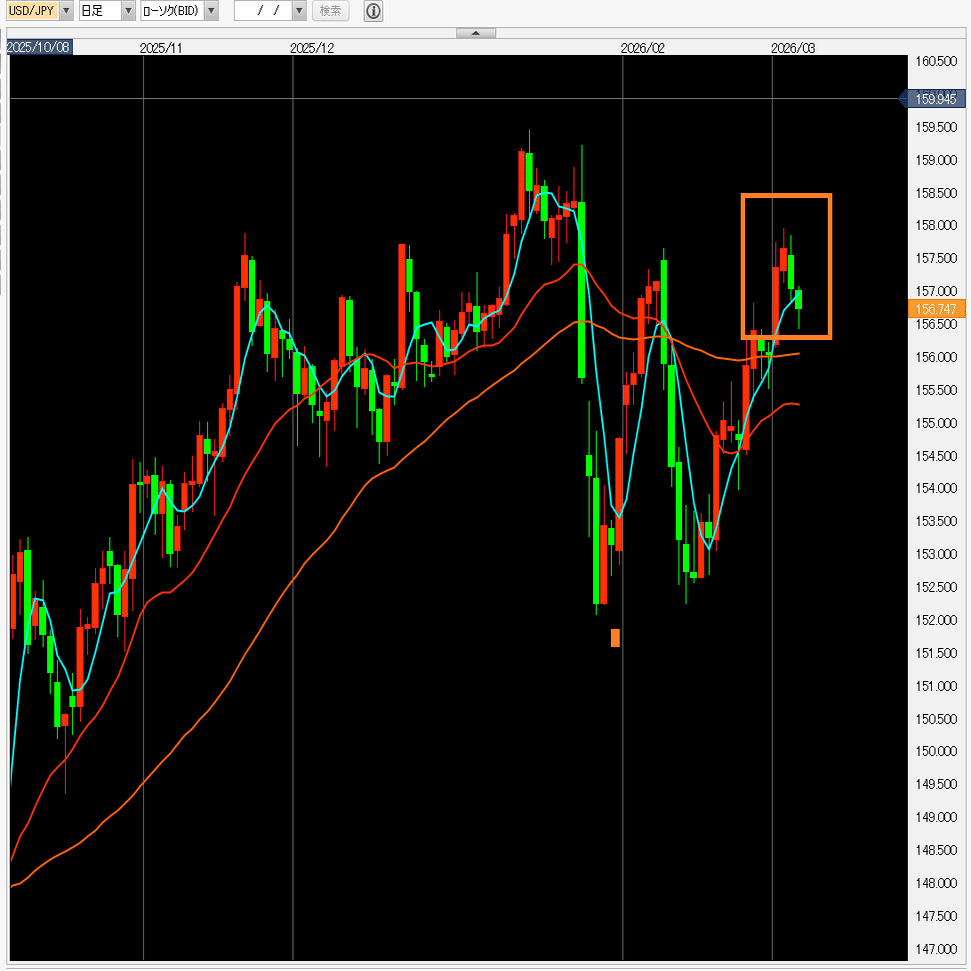971x971 pixels.
Task: Click the orange 156.747 current price tag
Action: [935, 308]
